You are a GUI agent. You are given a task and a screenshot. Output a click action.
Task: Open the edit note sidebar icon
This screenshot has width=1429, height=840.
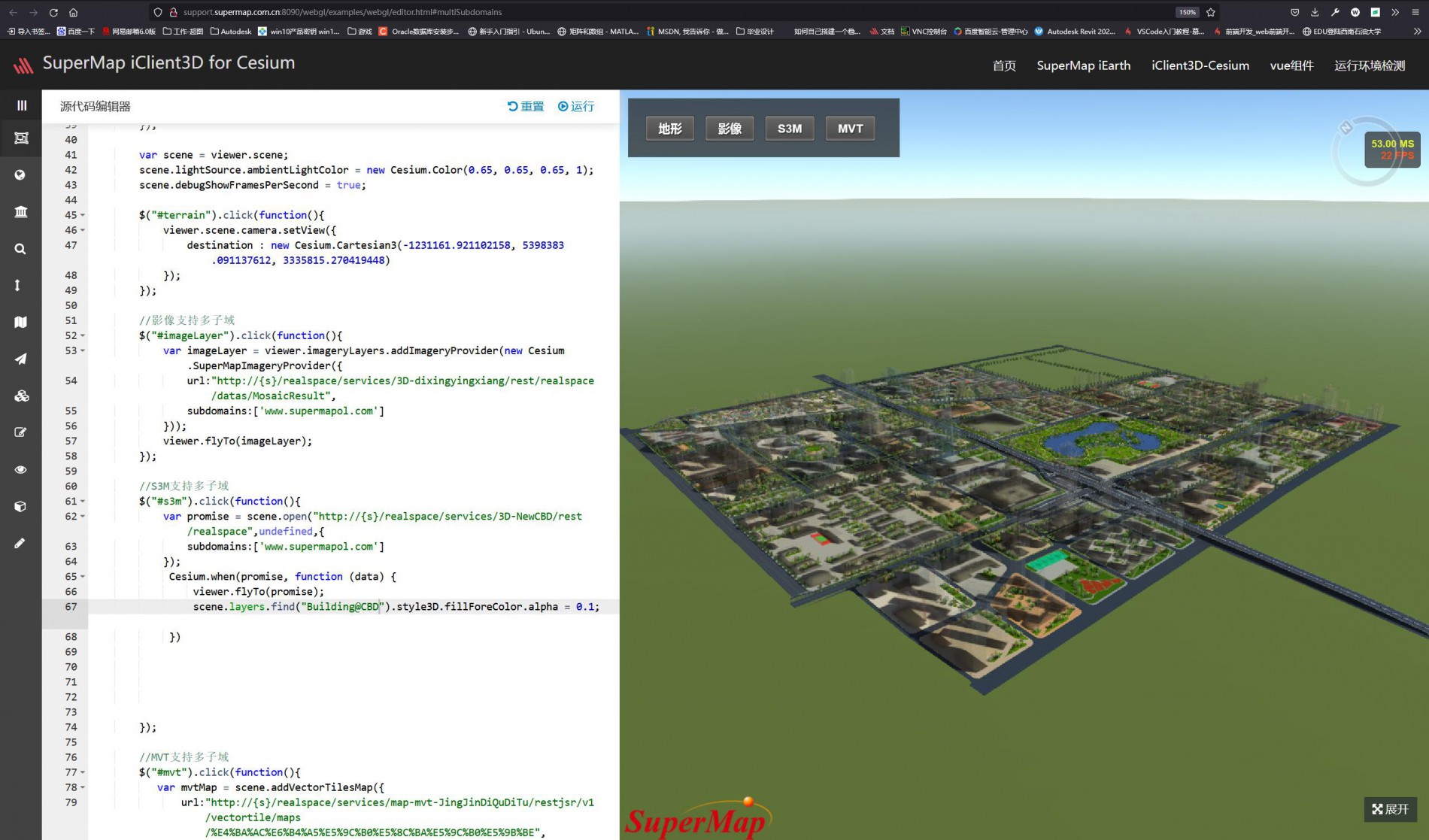pos(20,432)
